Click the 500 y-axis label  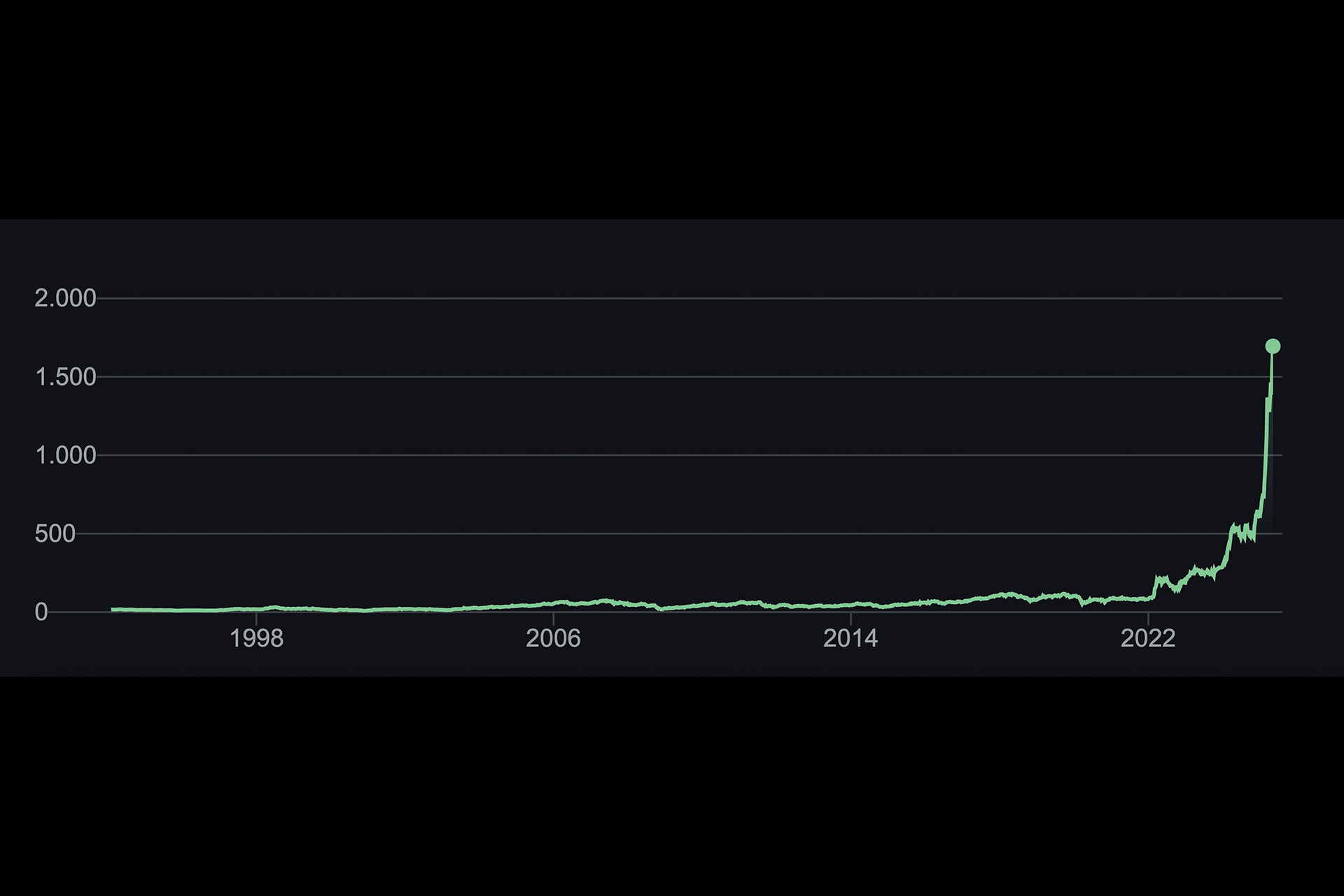click(55, 533)
